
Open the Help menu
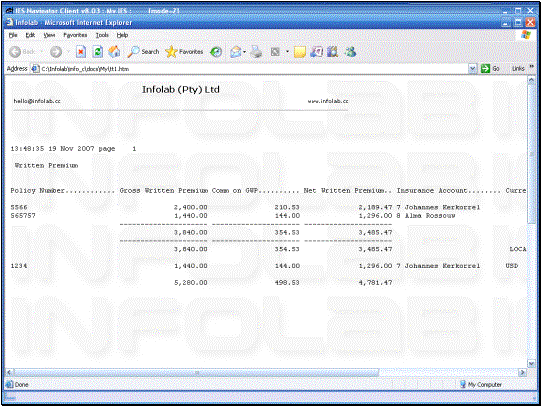(x=122, y=35)
